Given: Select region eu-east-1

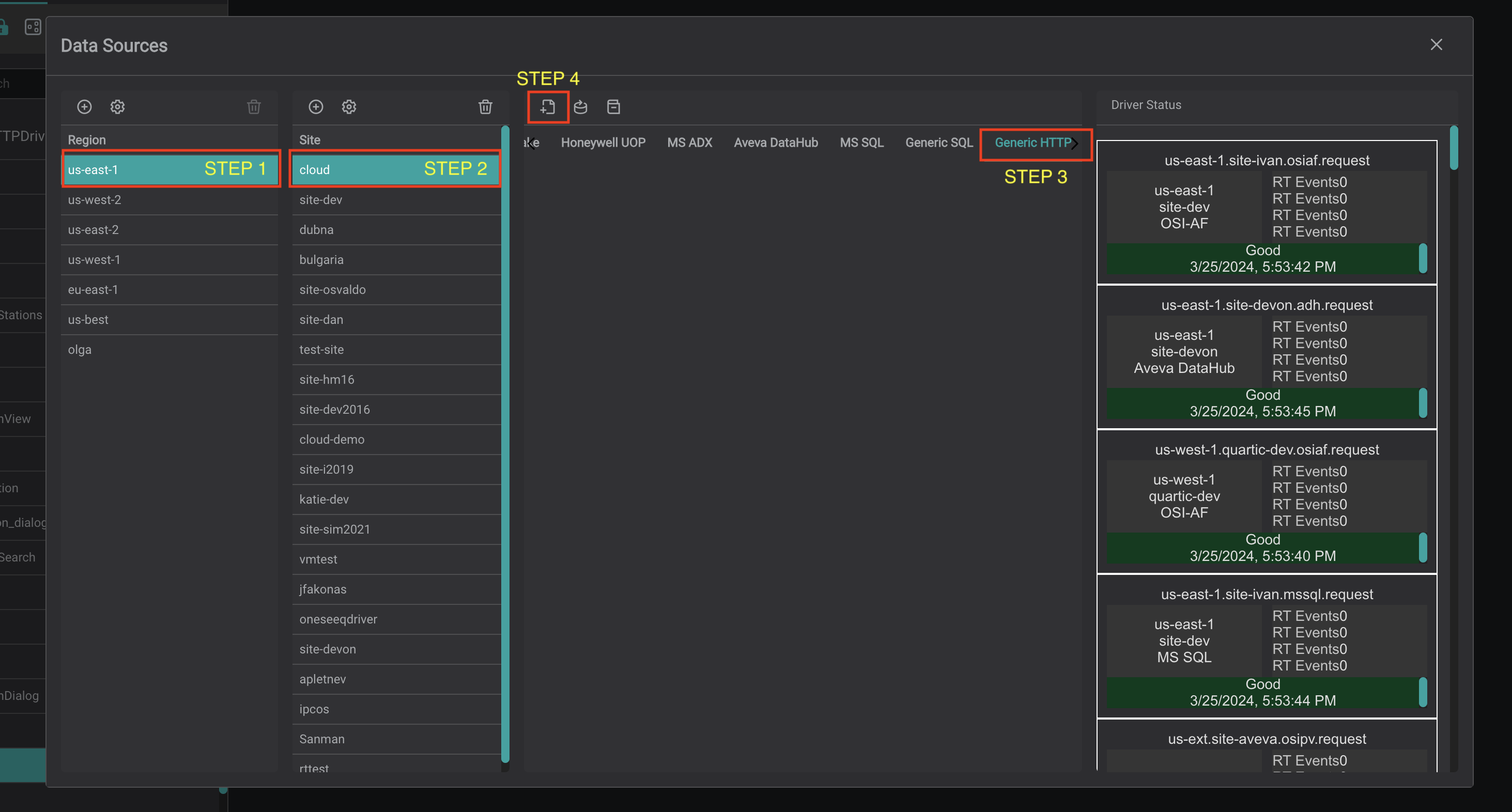Looking at the screenshot, I should tap(169, 289).
